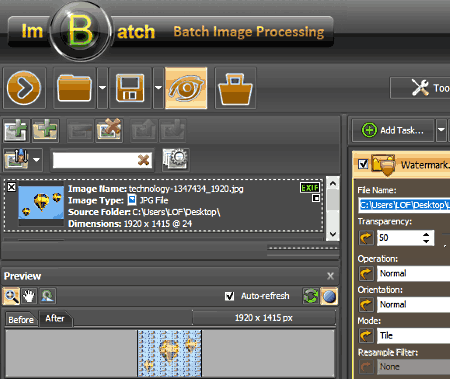Refresh preview with the green arrows icon
This screenshot has width=450, height=379.
311,296
